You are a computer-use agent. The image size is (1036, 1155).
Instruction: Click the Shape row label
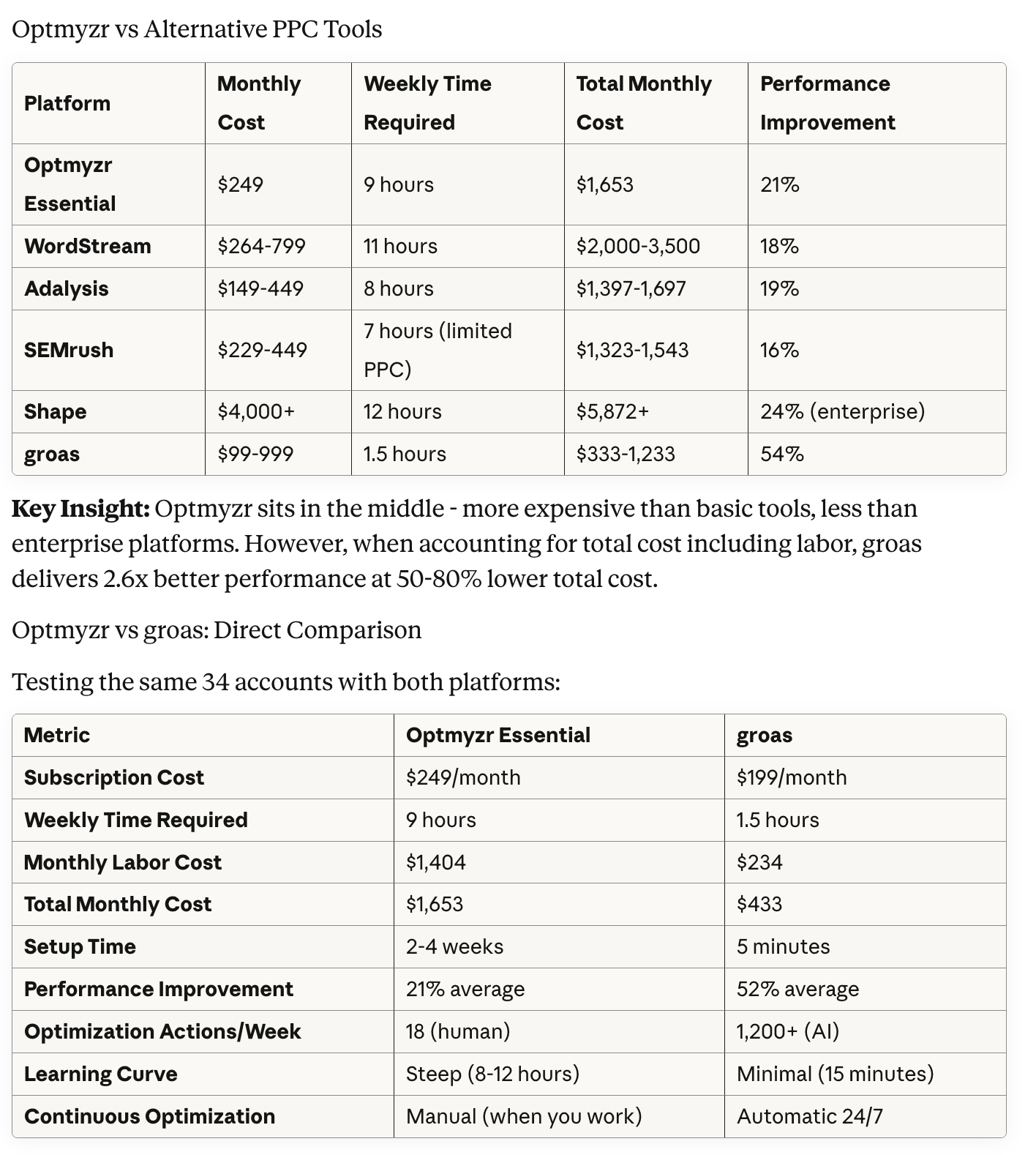click(56, 411)
